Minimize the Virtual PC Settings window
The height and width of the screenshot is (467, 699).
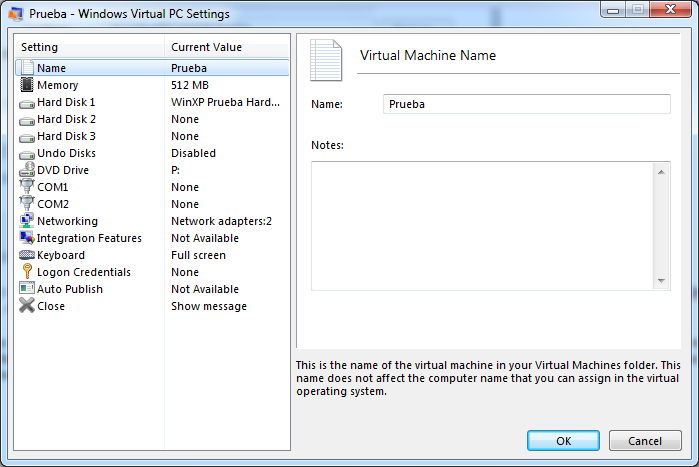(613, 10)
